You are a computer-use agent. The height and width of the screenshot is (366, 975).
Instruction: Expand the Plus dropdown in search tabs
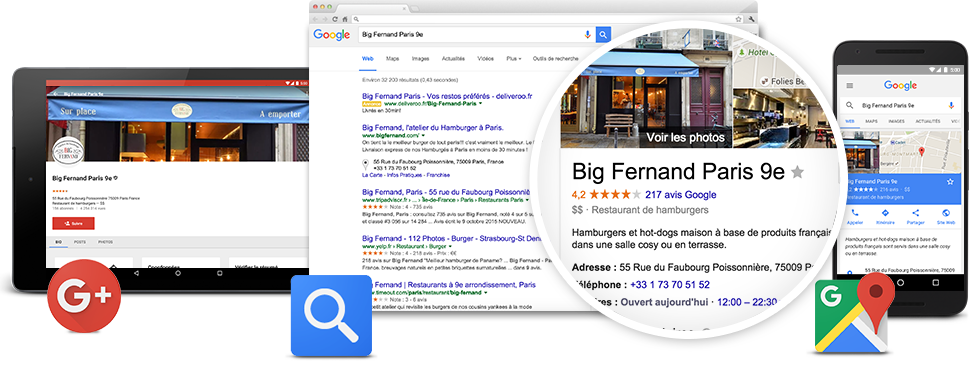(x=514, y=58)
